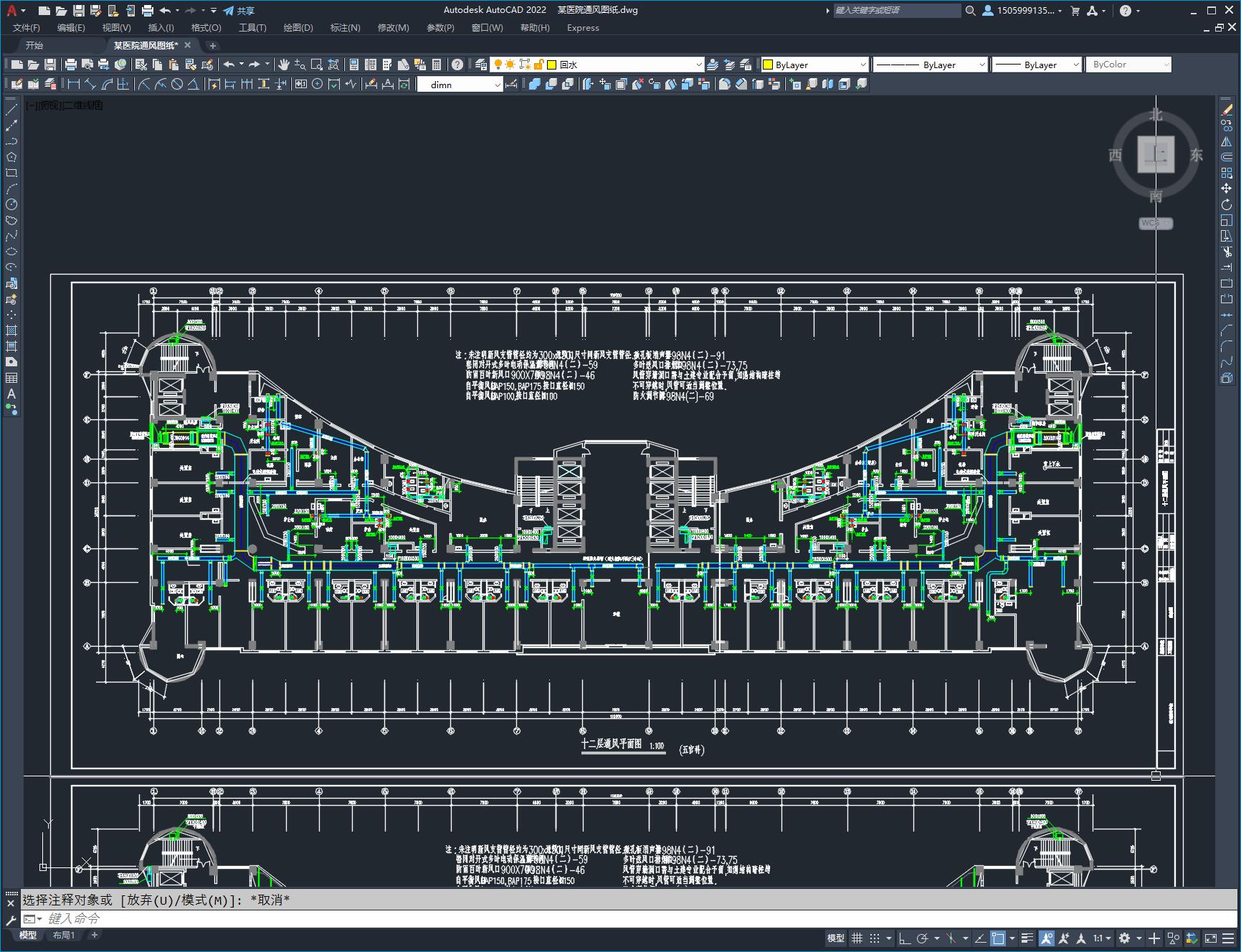This screenshot has width=1241, height=952.
Task: Select the Erase modify tool
Action: pyautogui.click(x=1227, y=110)
